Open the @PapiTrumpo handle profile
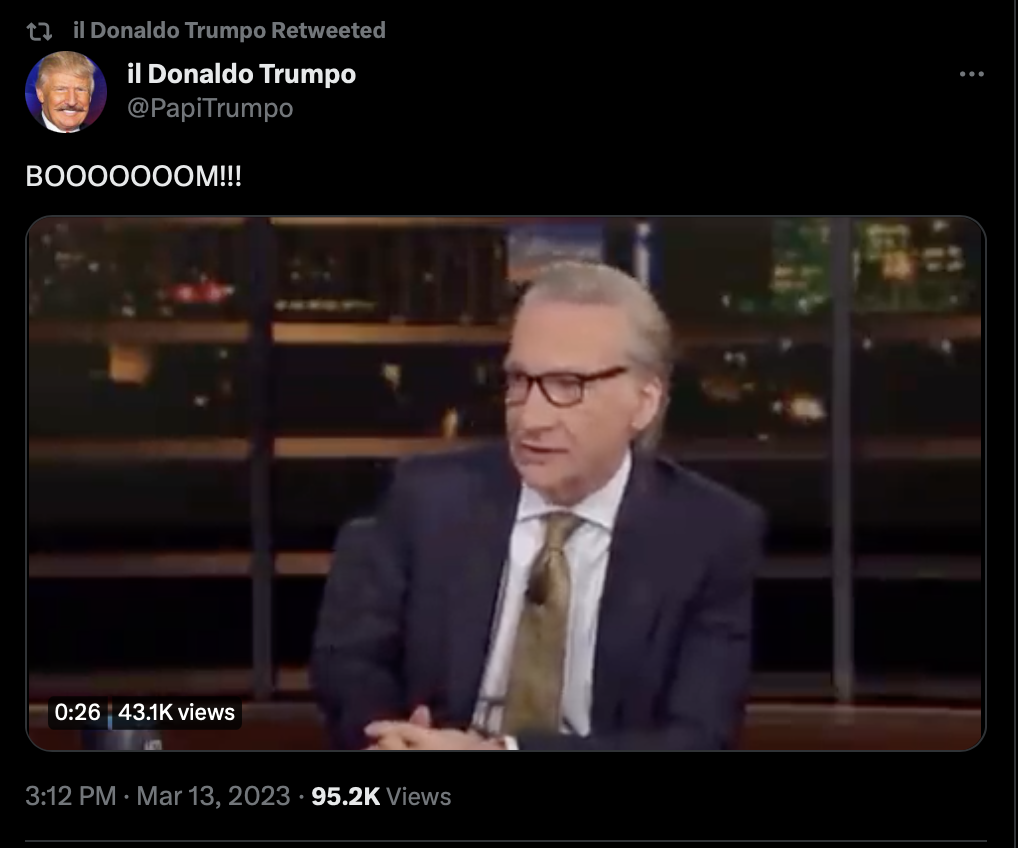This screenshot has width=1018, height=848. 210,108
